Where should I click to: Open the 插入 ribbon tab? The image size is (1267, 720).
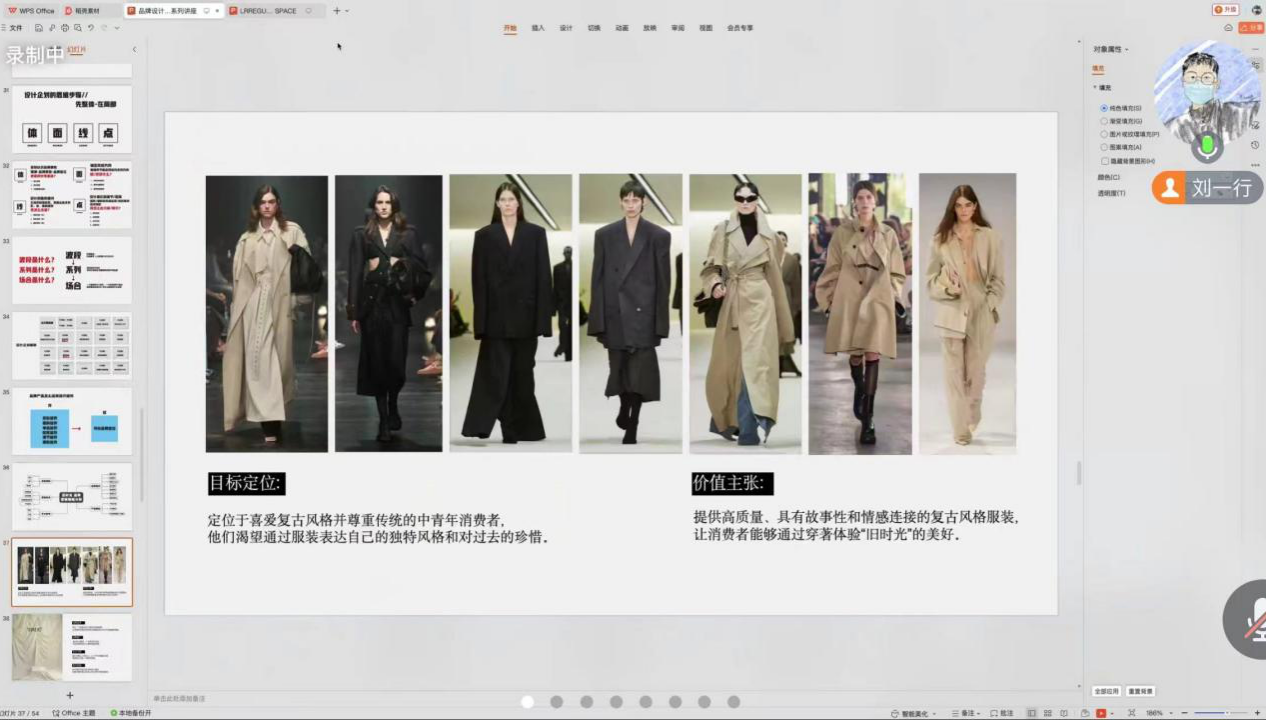(x=538, y=28)
